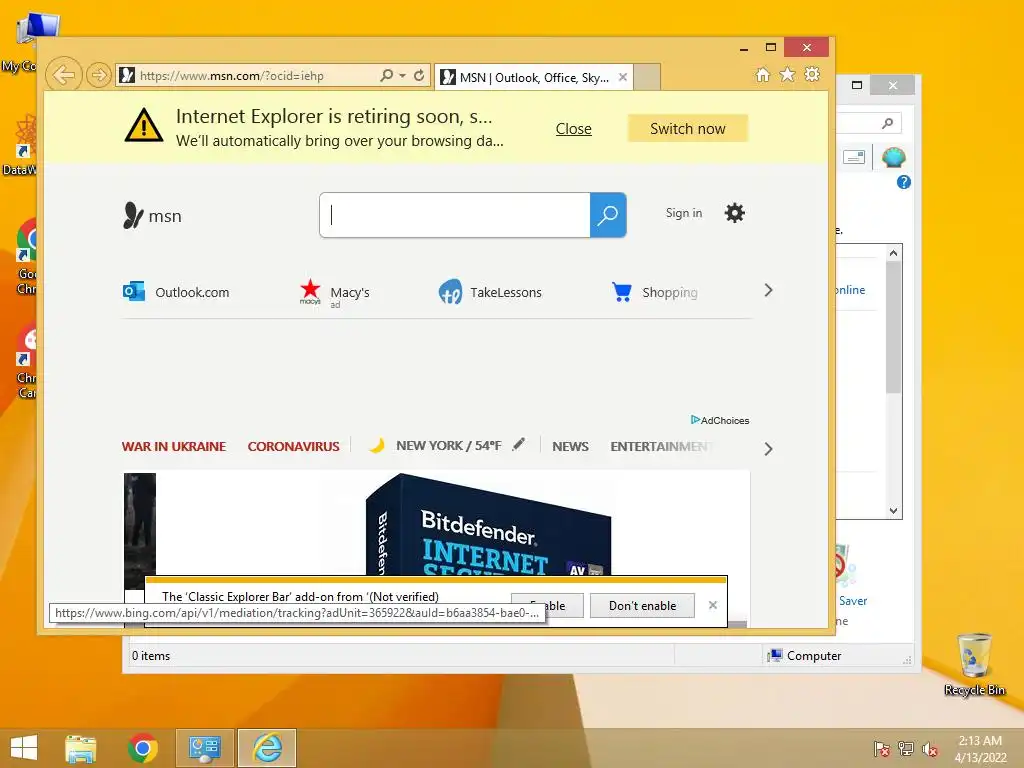Click the Close link in retirement banner
Screen dimensions: 1024x768
coord(573,129)
